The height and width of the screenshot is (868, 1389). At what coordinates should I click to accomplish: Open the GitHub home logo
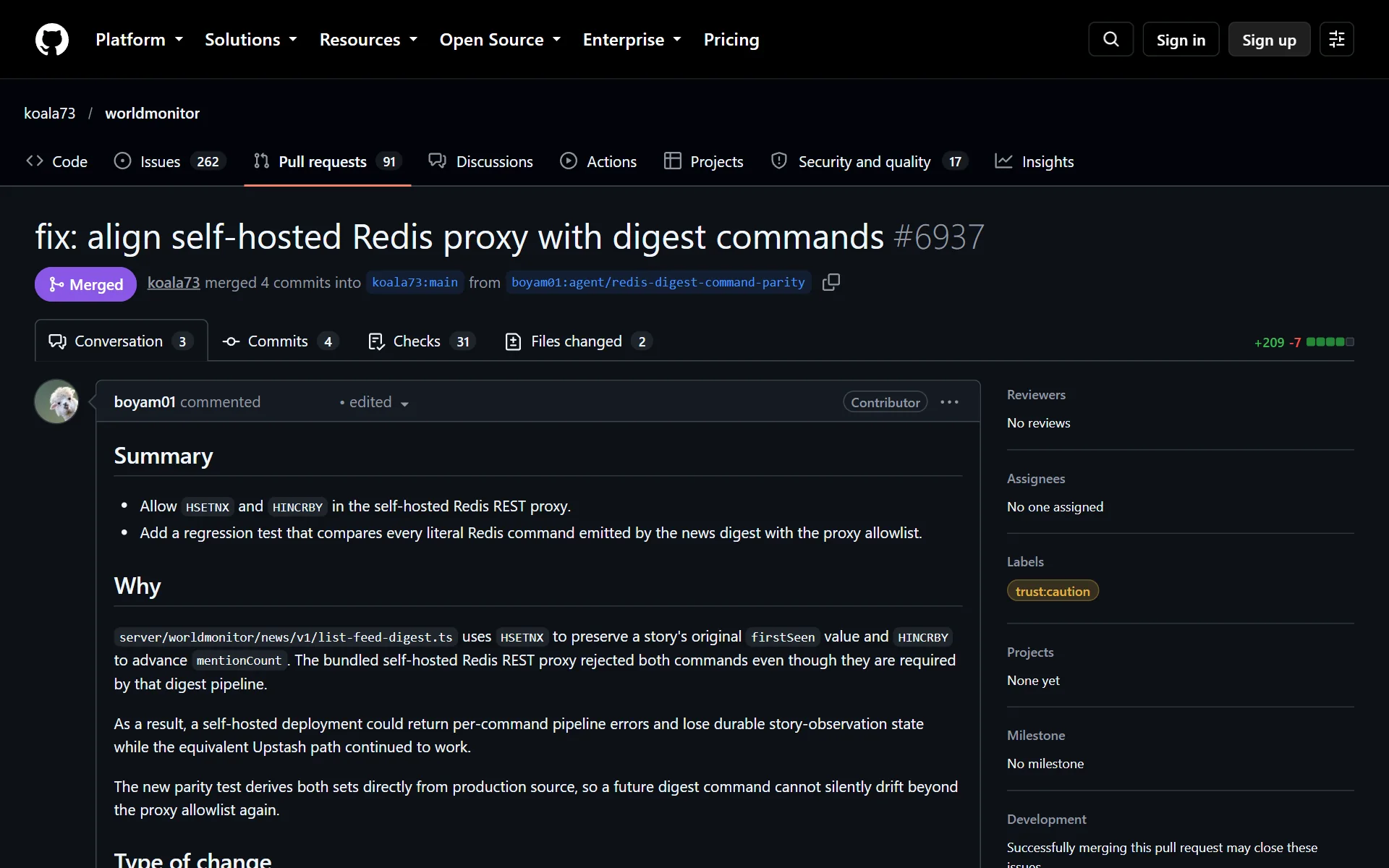click(x=52, y=40)
